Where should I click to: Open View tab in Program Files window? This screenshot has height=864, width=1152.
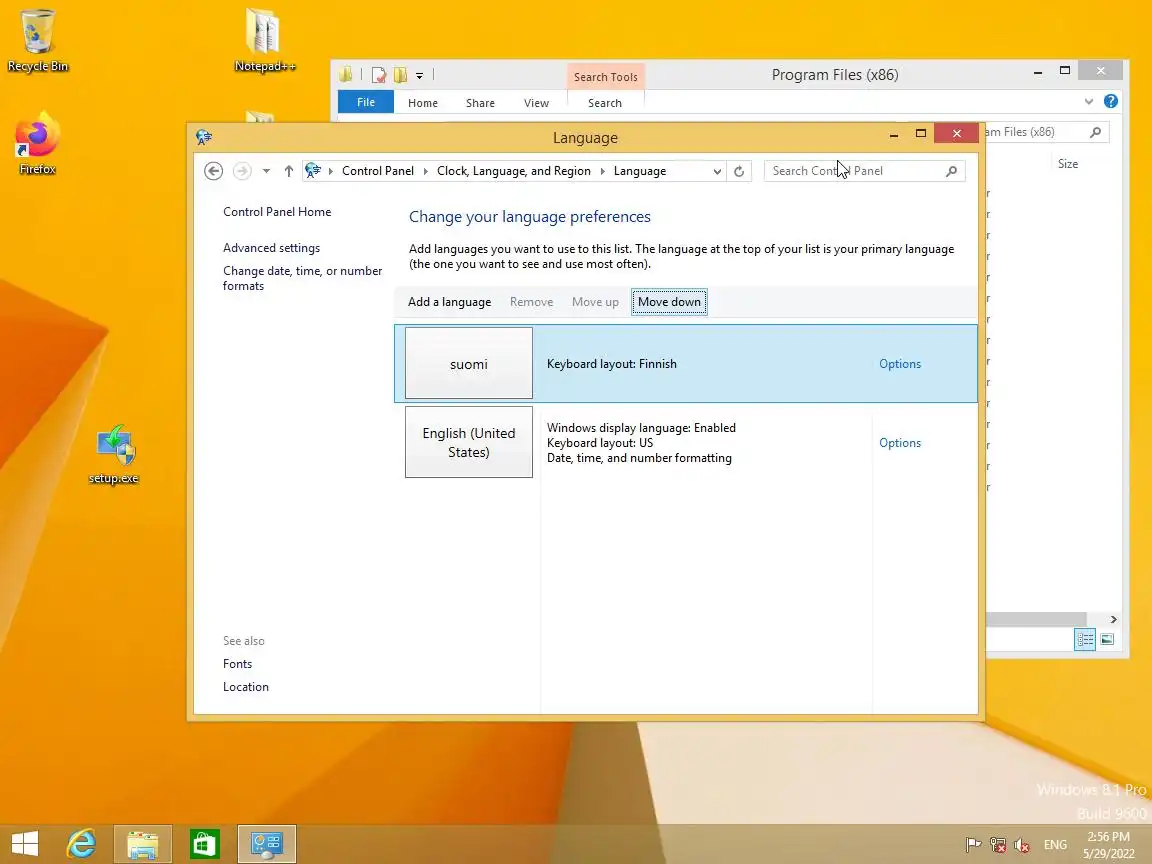536,103
